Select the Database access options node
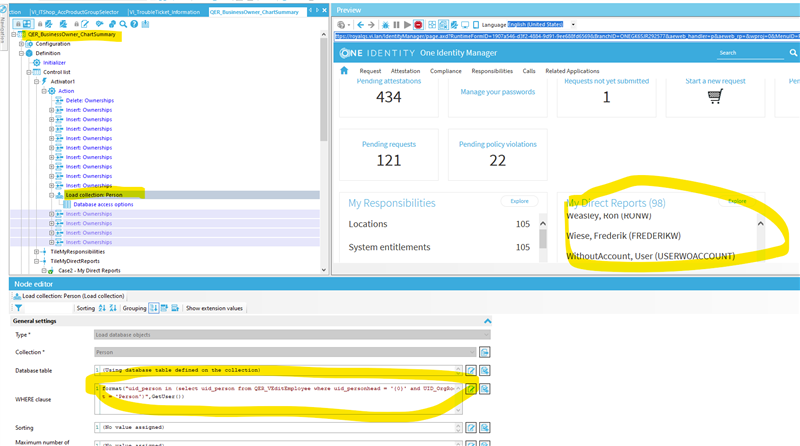Screen dimensions: 800x446 [x=103, y=205]
